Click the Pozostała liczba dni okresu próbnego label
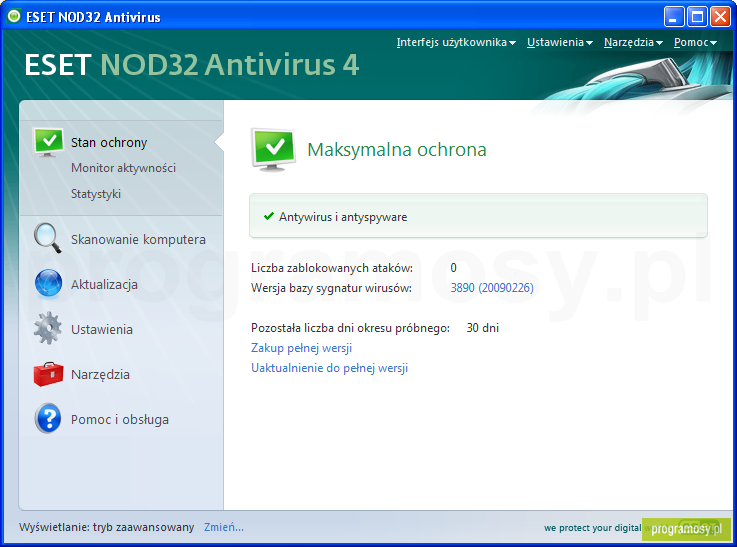Viewport: 737px width, 547px height. tap(350, 328)
